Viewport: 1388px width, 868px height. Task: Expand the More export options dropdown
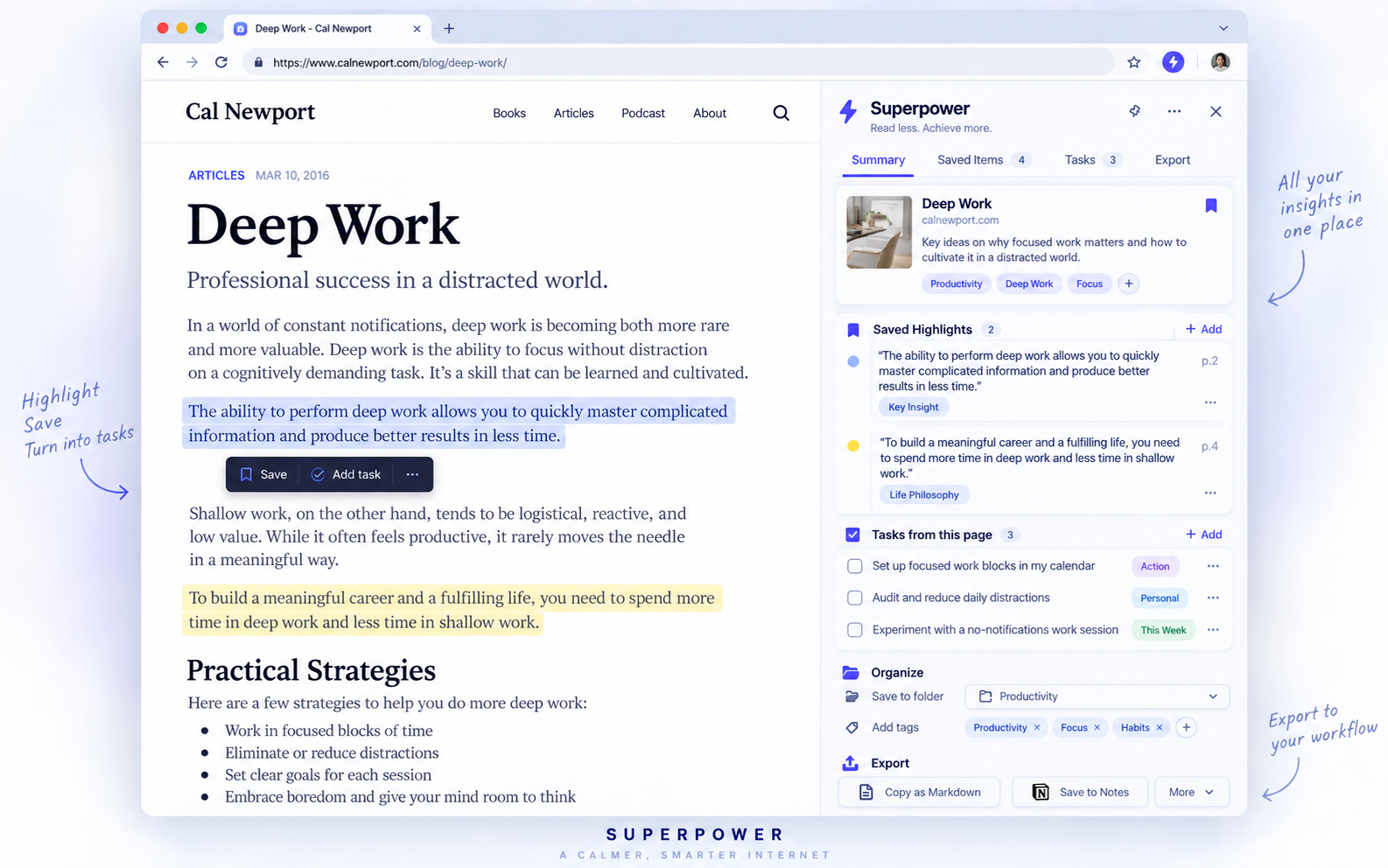[1192, 792]
